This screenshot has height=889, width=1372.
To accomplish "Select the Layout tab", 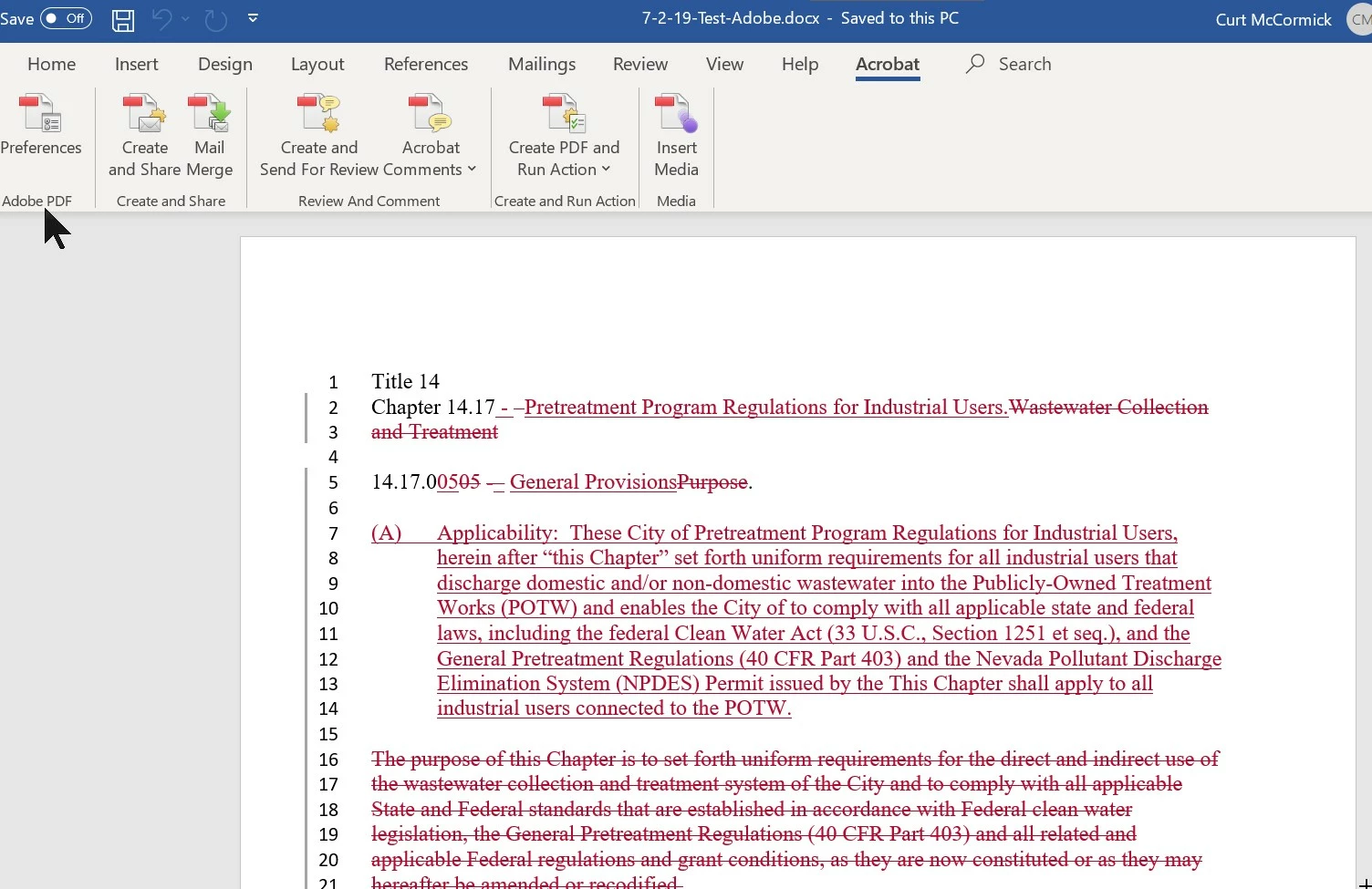I will 317,64.
